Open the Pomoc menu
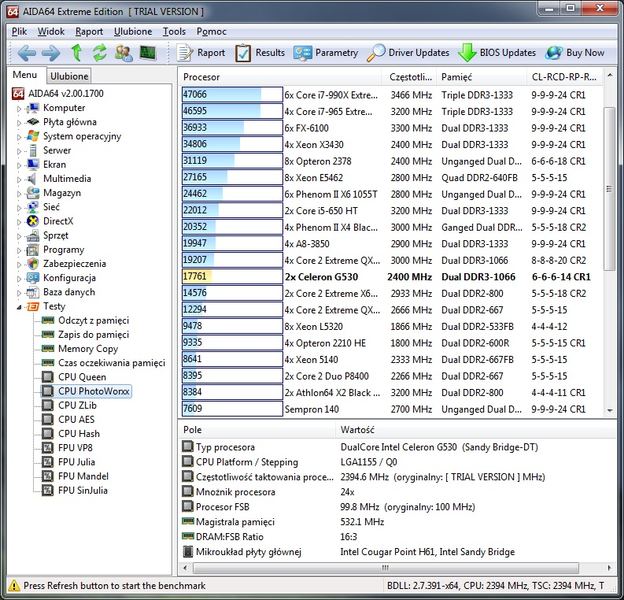This screenshot has width=624, height=600. (x=211, y=31)
